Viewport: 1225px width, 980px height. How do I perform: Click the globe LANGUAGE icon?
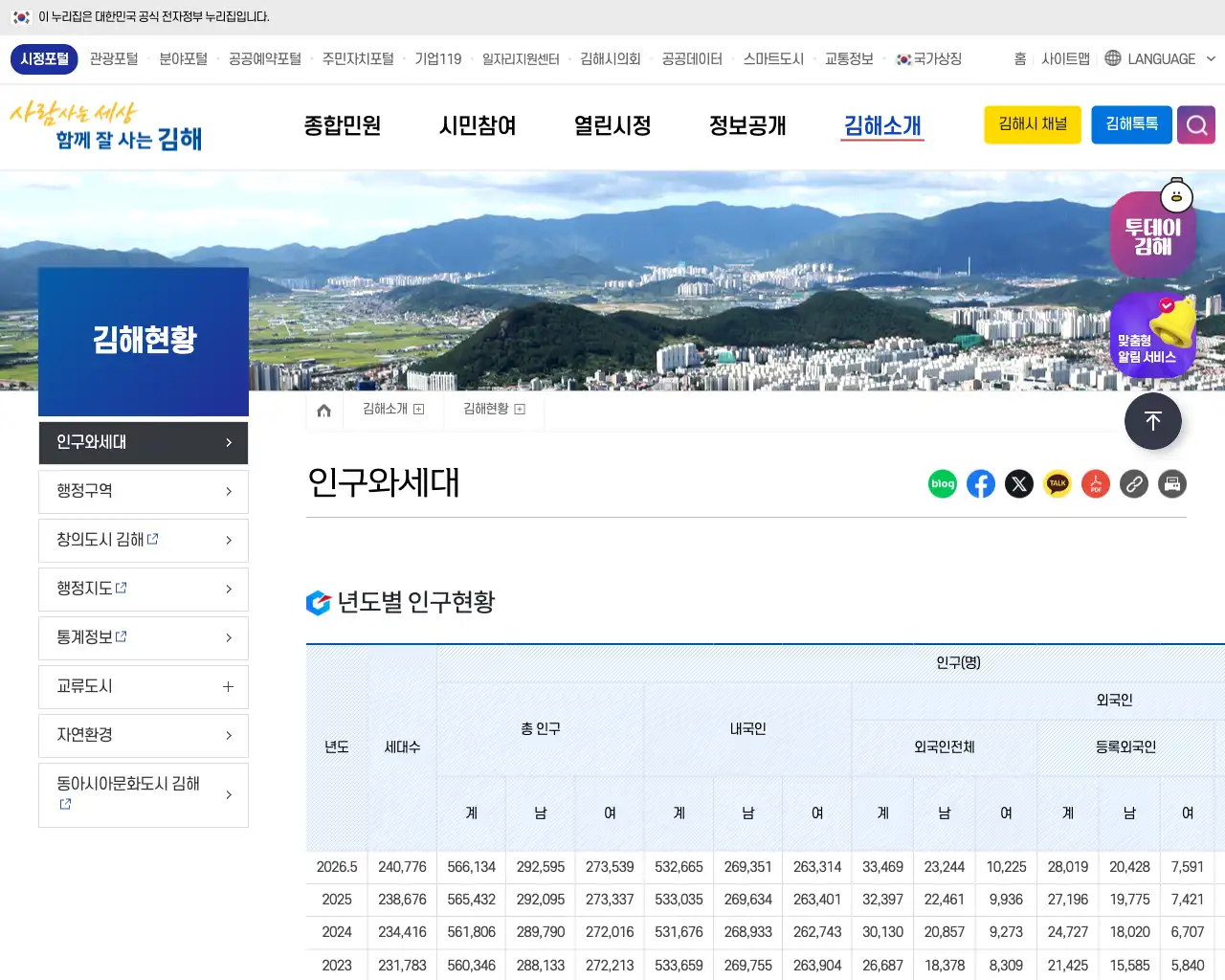pyautogui.click(x=1113, y=58)
